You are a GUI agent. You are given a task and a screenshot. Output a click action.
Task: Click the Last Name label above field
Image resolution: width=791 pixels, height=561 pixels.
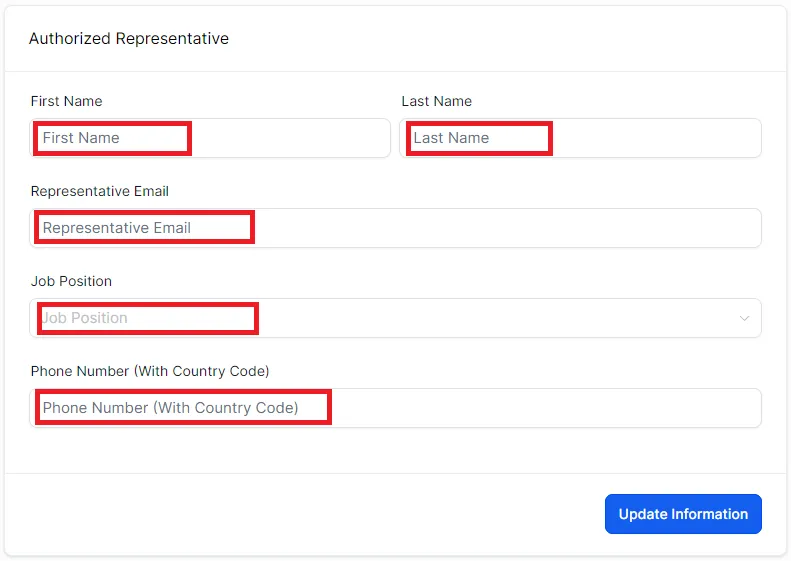437,101
